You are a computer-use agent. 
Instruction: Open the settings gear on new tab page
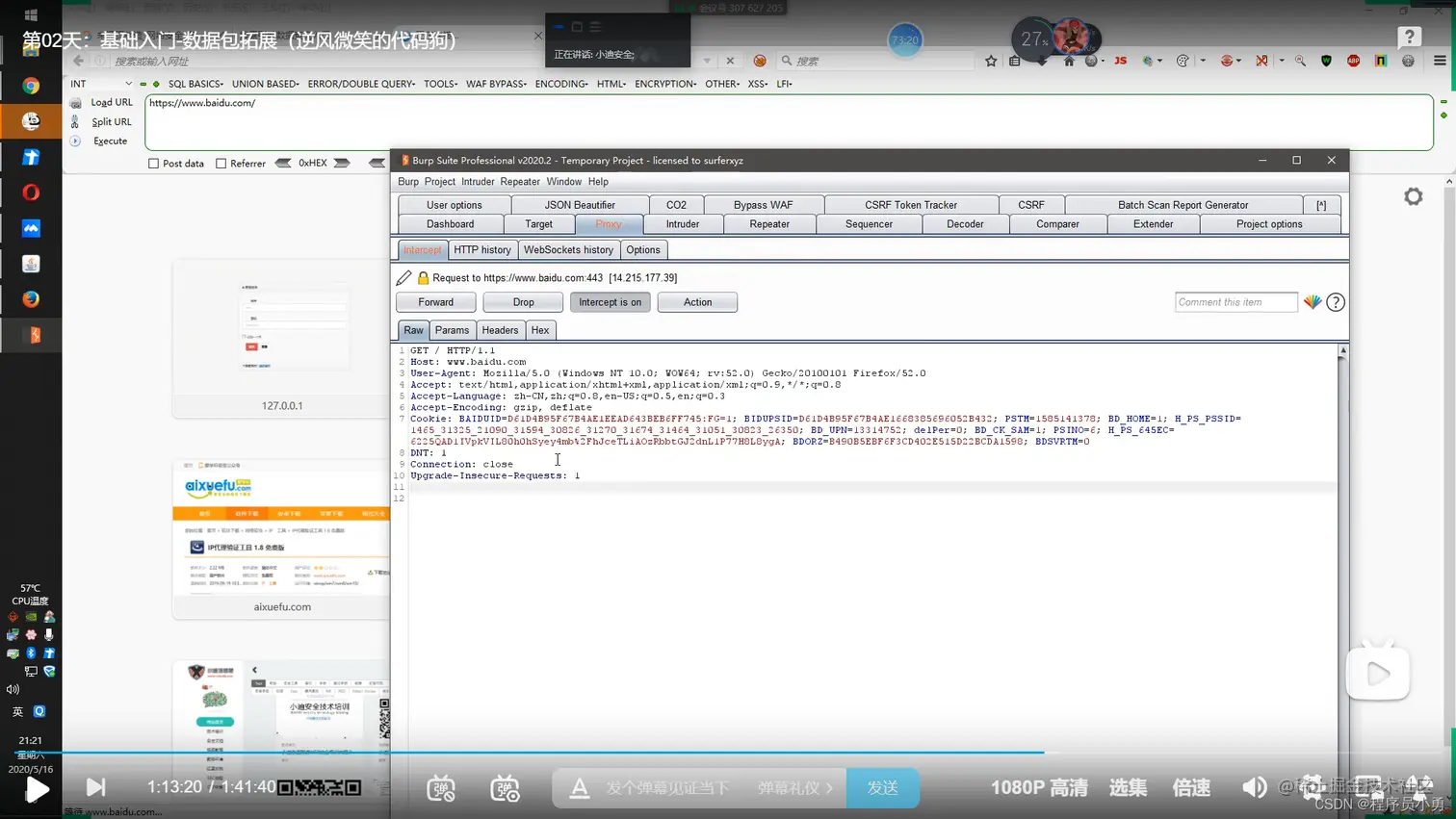[1413, 196]
